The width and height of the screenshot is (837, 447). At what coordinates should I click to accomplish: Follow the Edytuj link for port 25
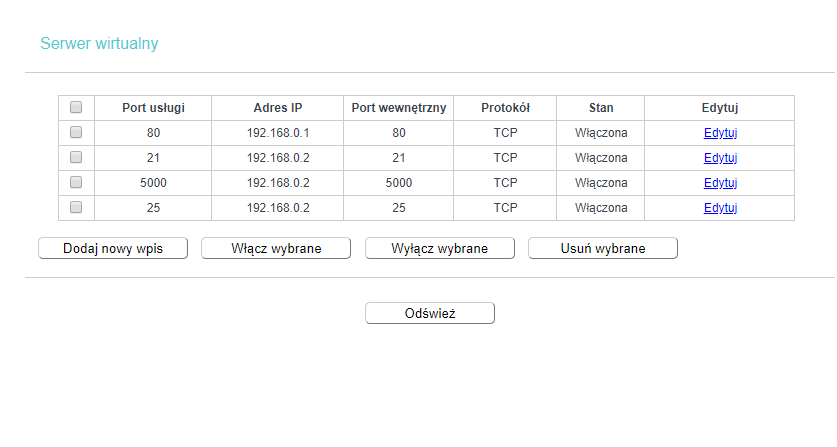720,208
